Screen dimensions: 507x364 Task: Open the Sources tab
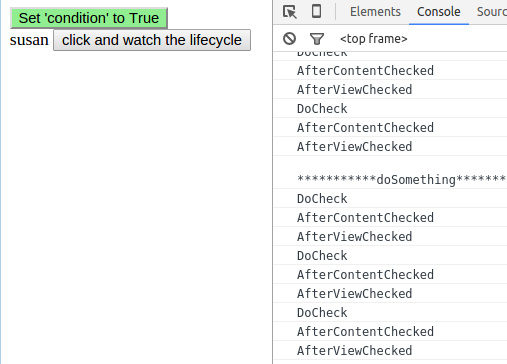492,12
